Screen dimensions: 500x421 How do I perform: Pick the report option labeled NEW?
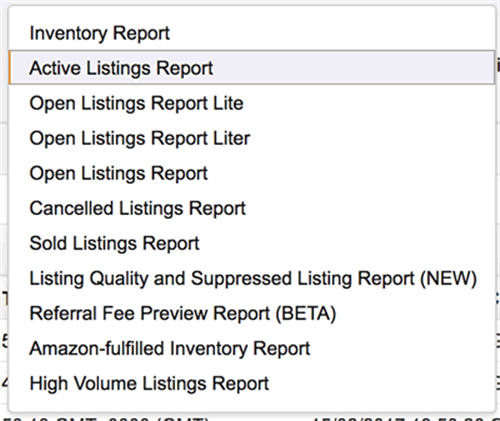(252, 278)
